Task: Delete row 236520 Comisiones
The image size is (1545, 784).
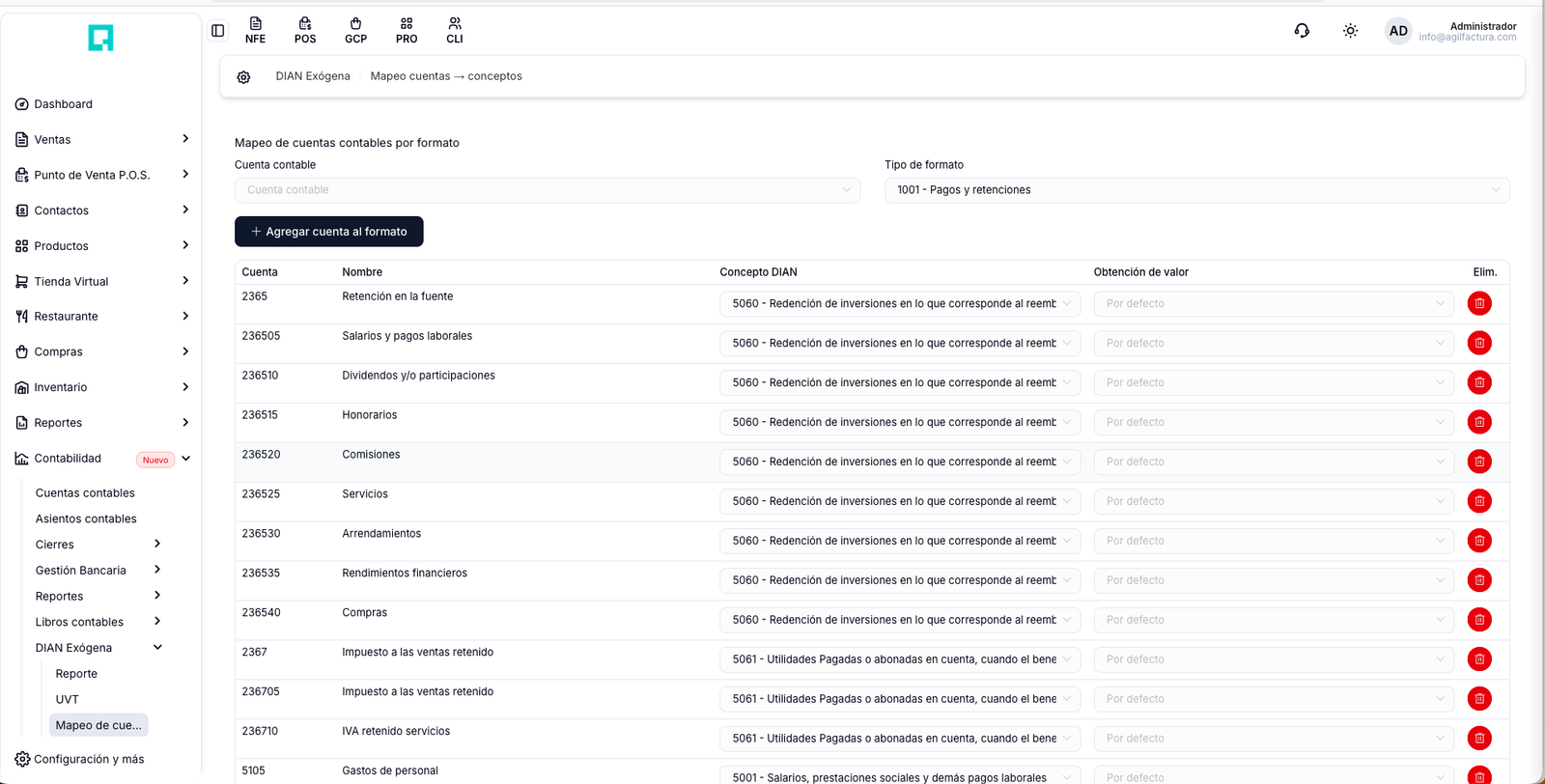Action: (x=1479, y=462)
